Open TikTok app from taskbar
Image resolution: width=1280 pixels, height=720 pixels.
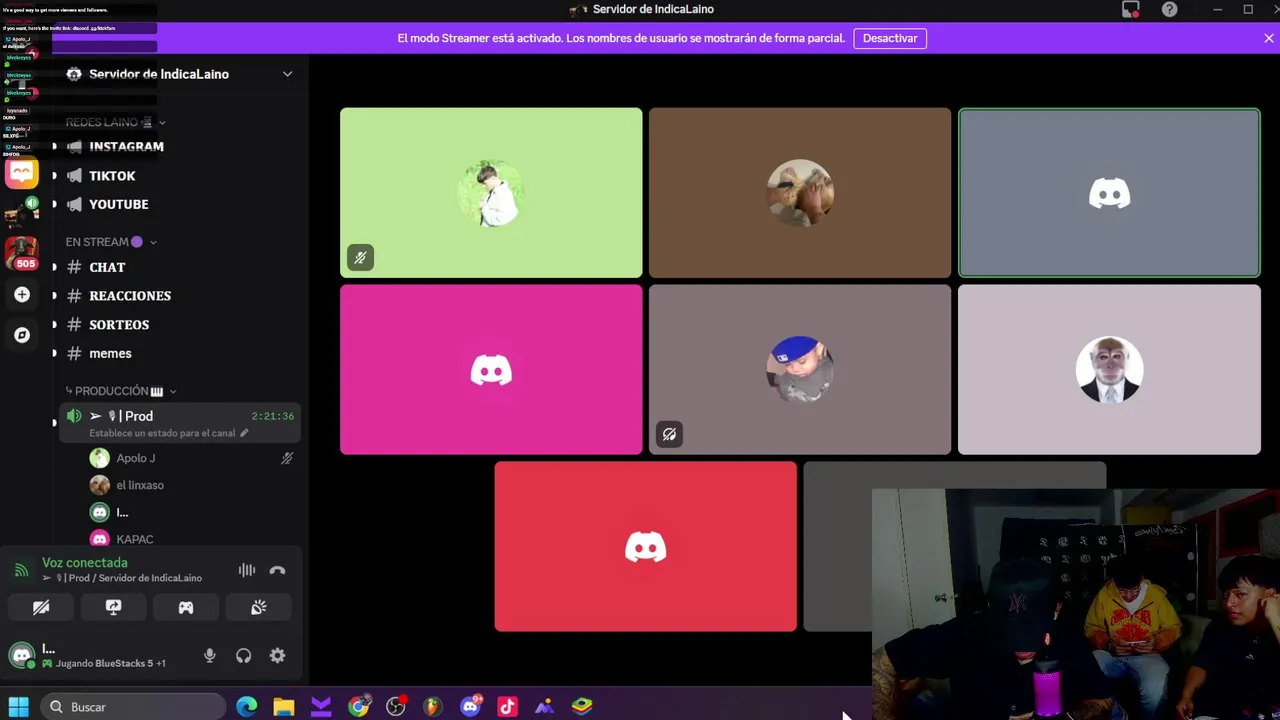[x=507, y=707]
